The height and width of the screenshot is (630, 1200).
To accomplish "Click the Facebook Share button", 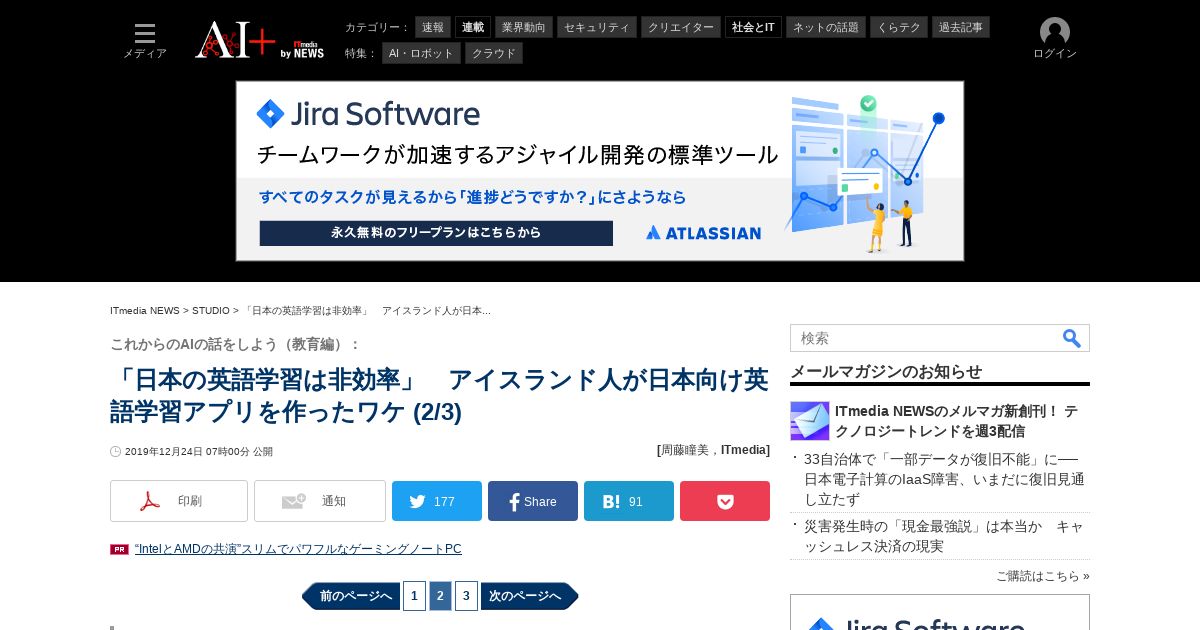I will (x=533, y=501).
